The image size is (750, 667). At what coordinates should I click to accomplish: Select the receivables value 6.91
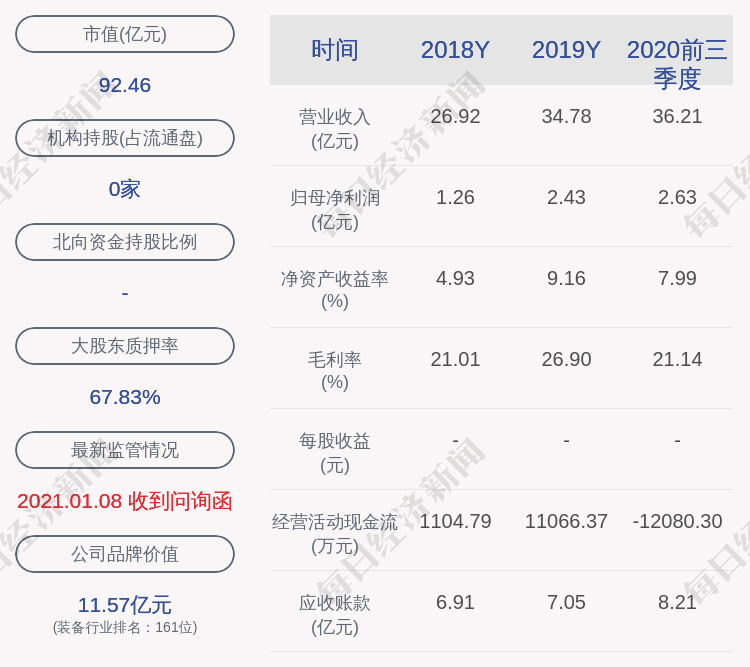[x=455, y=602]
